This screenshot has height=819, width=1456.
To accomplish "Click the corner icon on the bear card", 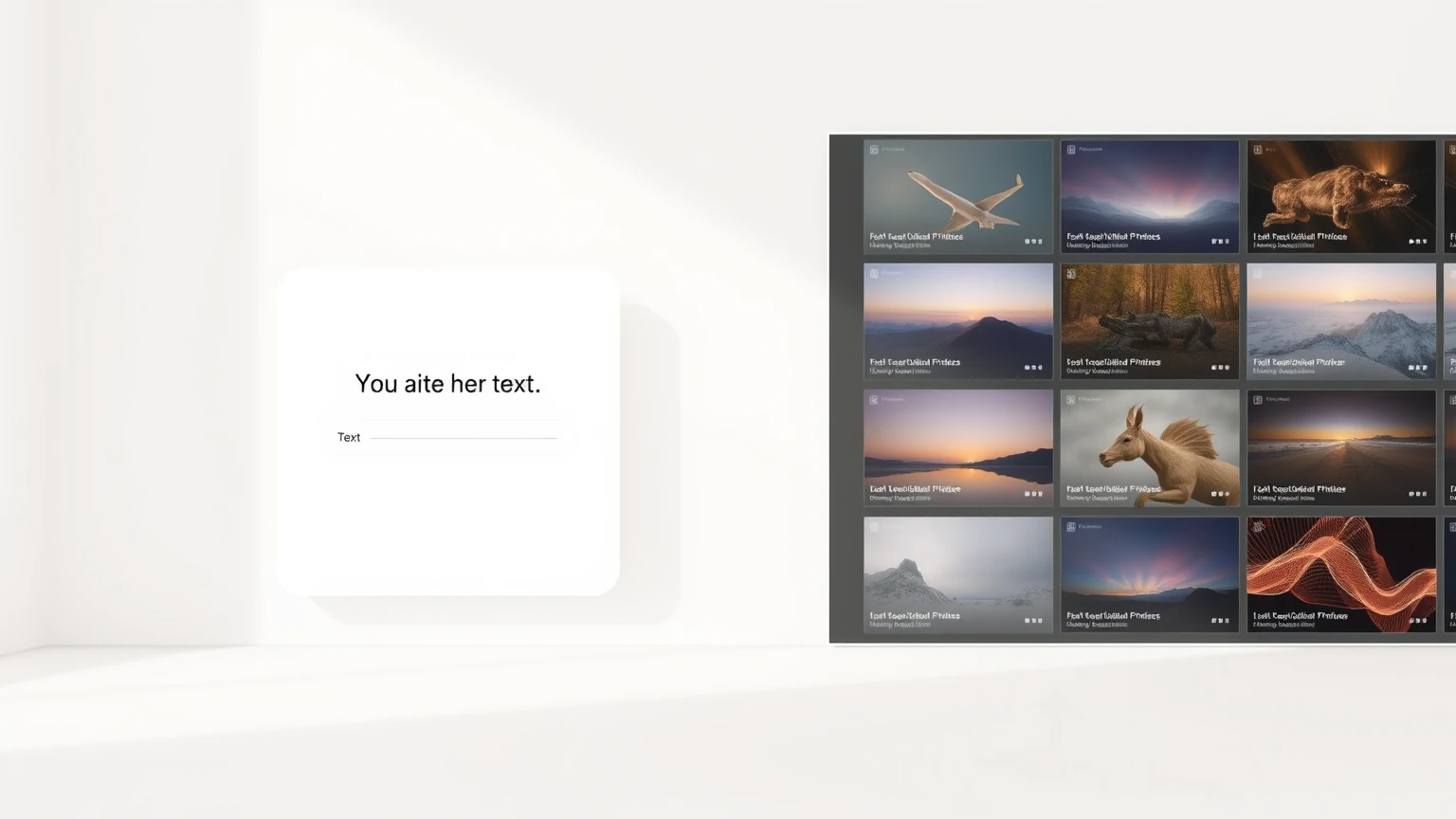I will pos(1258,150).
